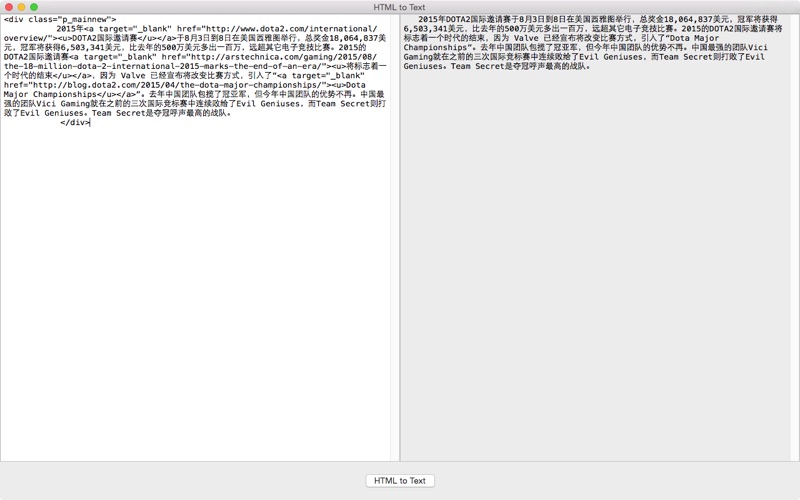Click the left pane vertical scrollbar

point(394,238)
